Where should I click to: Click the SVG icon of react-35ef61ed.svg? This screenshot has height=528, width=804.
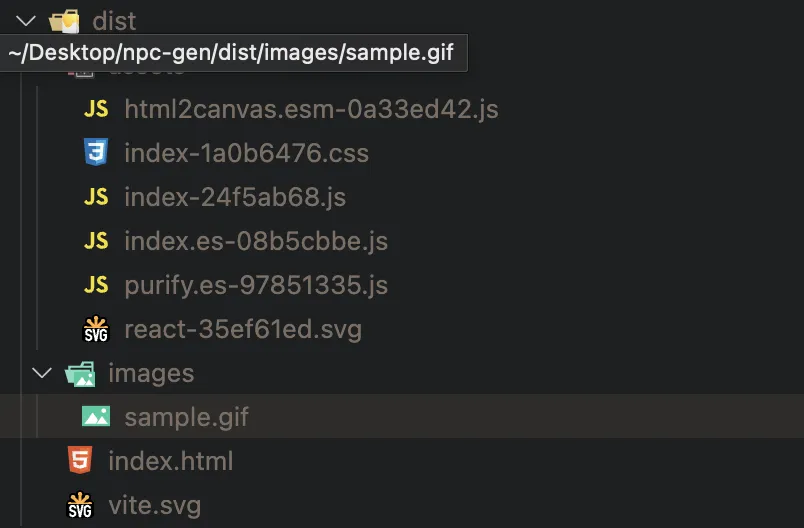(x=96, y=329)
